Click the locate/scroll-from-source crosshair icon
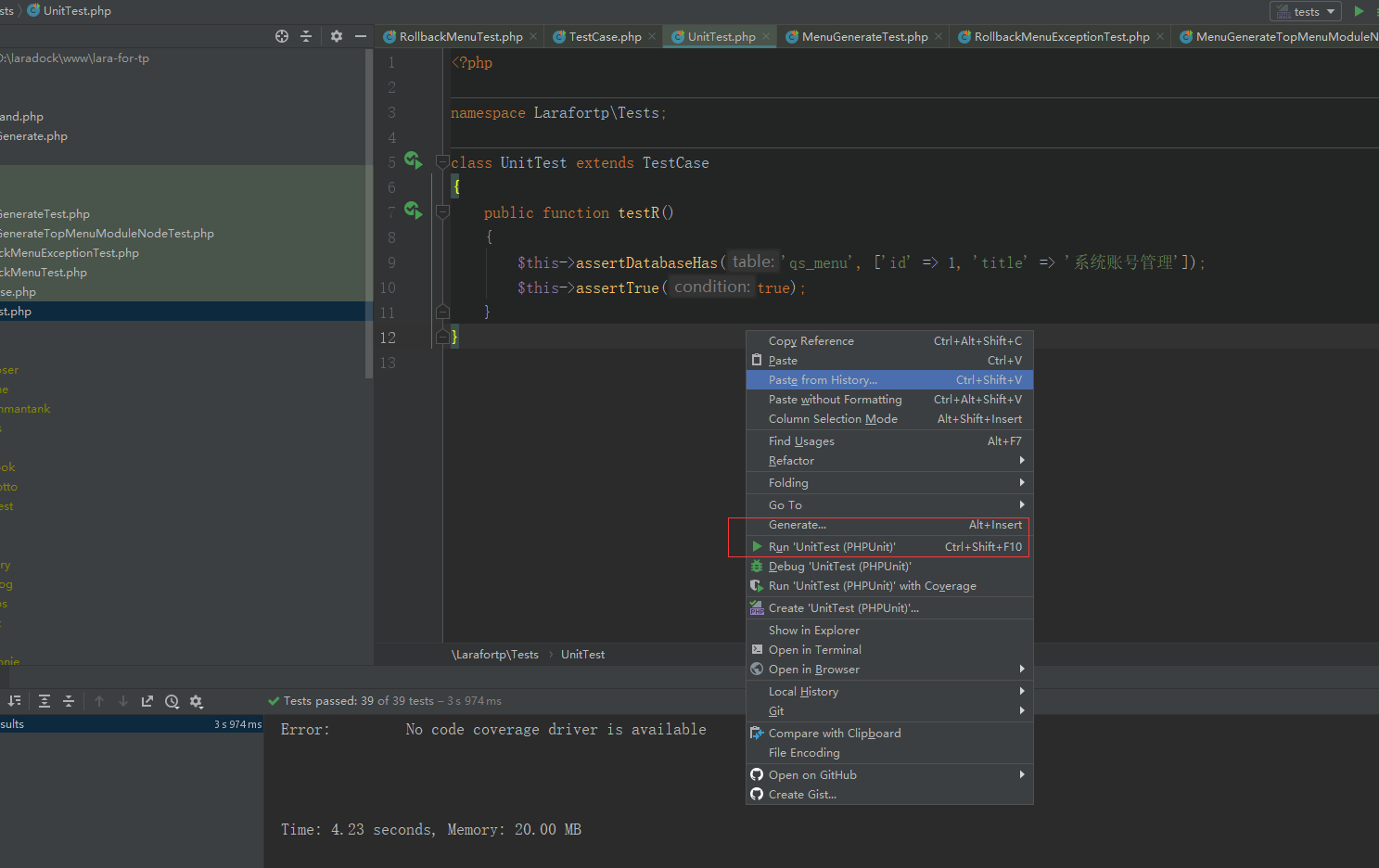Screen dimensions: 1379x868 [282, 36]
